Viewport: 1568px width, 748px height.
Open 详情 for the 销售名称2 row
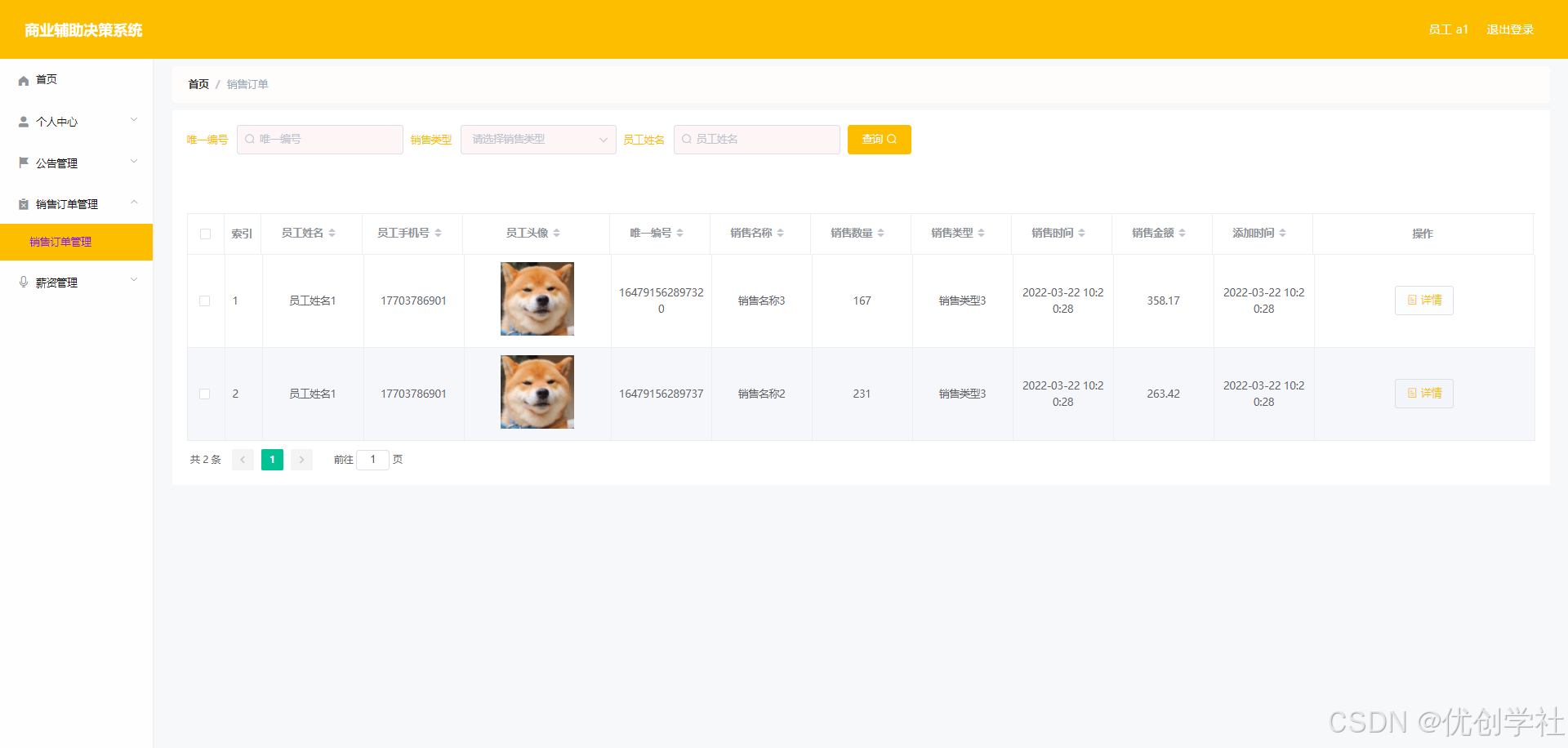tap(1424, 394)
